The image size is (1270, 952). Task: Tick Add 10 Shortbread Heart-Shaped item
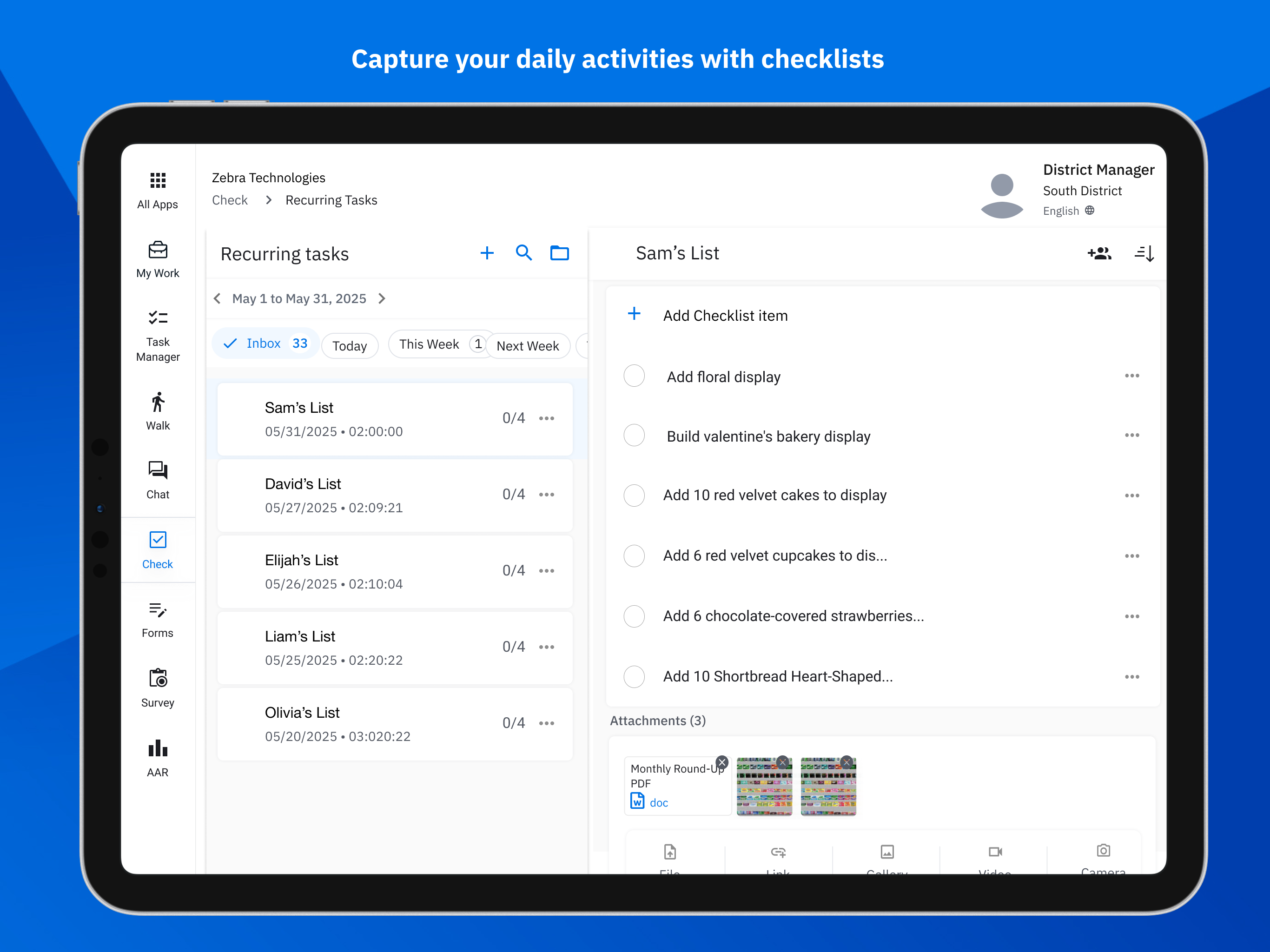(634, 677)
